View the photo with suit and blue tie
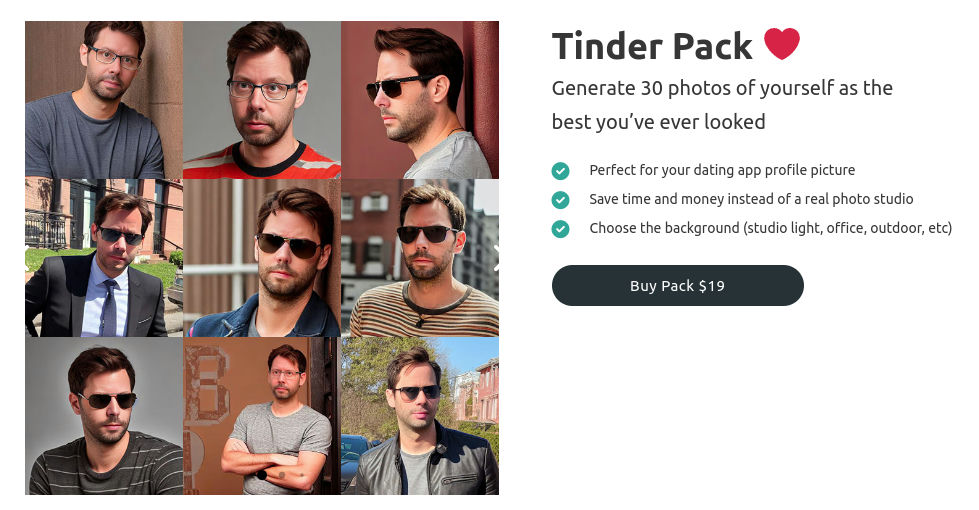The image size is (979, 510). coord(104,258)
